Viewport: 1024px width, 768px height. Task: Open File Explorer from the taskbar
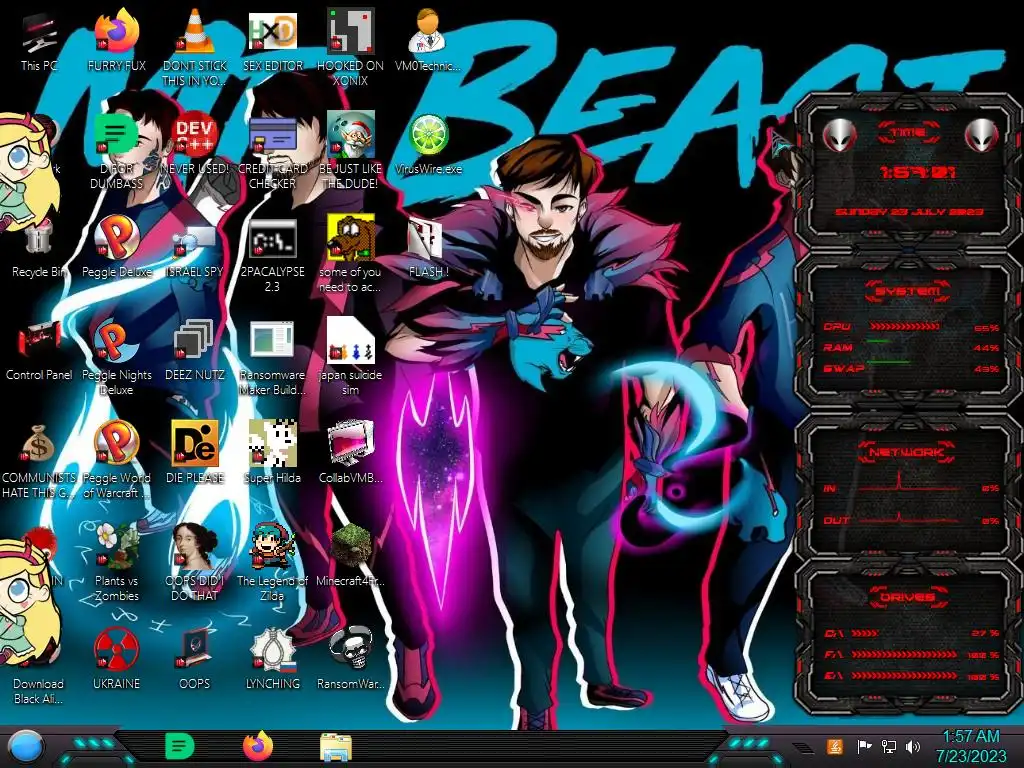336,747
